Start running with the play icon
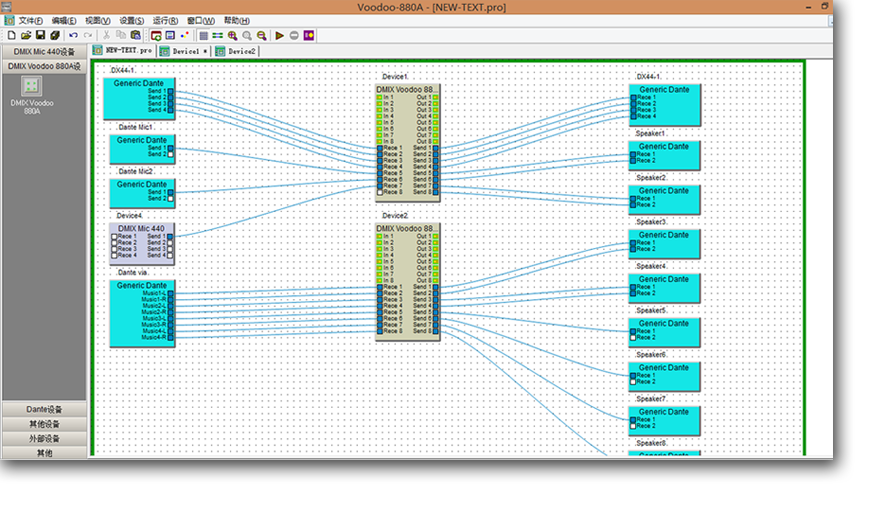 click(279, 35)
